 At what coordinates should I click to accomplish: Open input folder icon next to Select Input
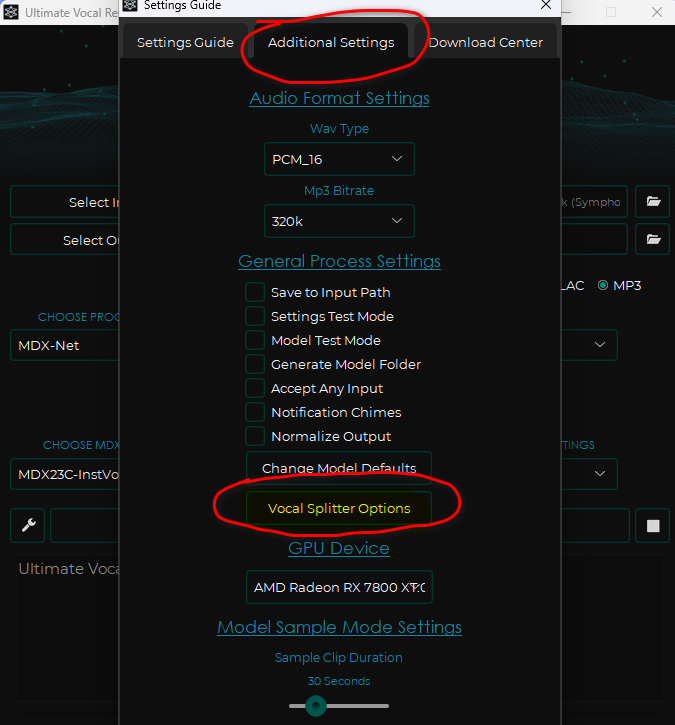pos(652,201)
